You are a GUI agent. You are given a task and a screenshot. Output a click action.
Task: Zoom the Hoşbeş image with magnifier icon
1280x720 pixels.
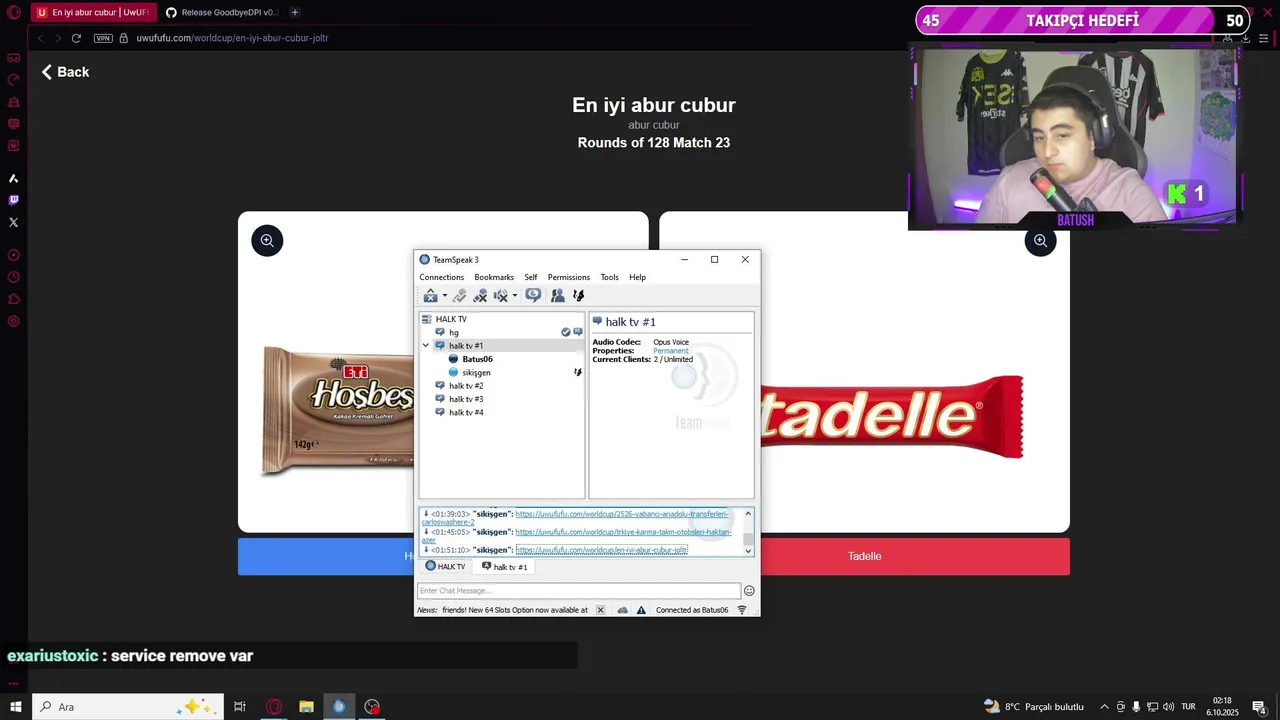tap(267, 240)
